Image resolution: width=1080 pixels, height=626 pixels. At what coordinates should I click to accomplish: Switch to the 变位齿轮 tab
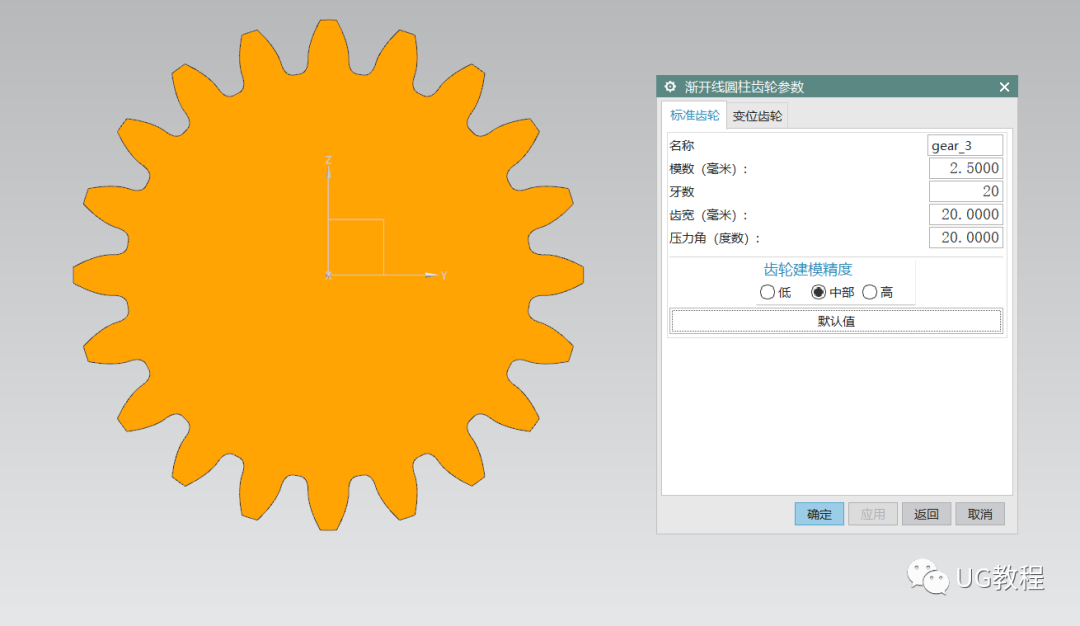[x=757, y=115]
